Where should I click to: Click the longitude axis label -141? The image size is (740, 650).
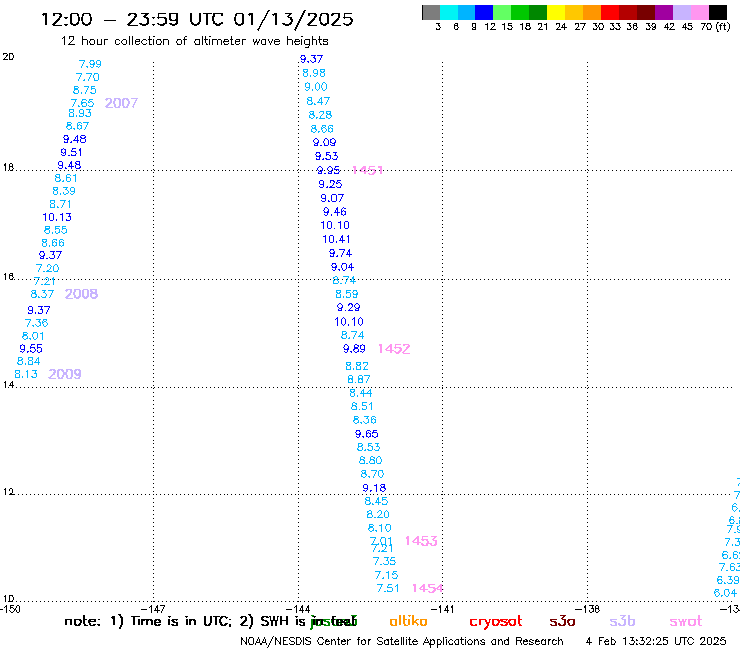coord(442,609)
